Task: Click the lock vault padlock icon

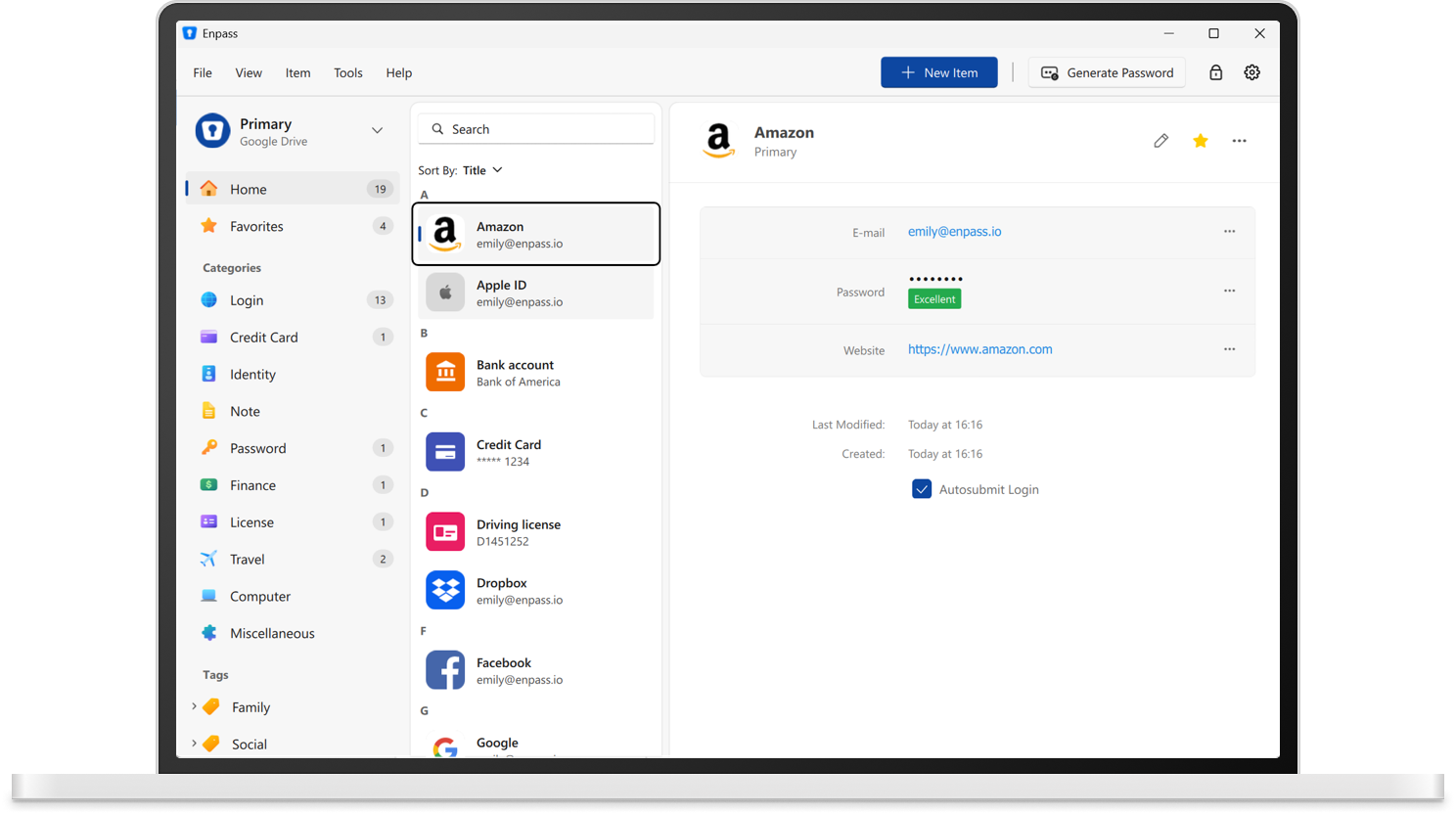Action: tap(1215, 72)
